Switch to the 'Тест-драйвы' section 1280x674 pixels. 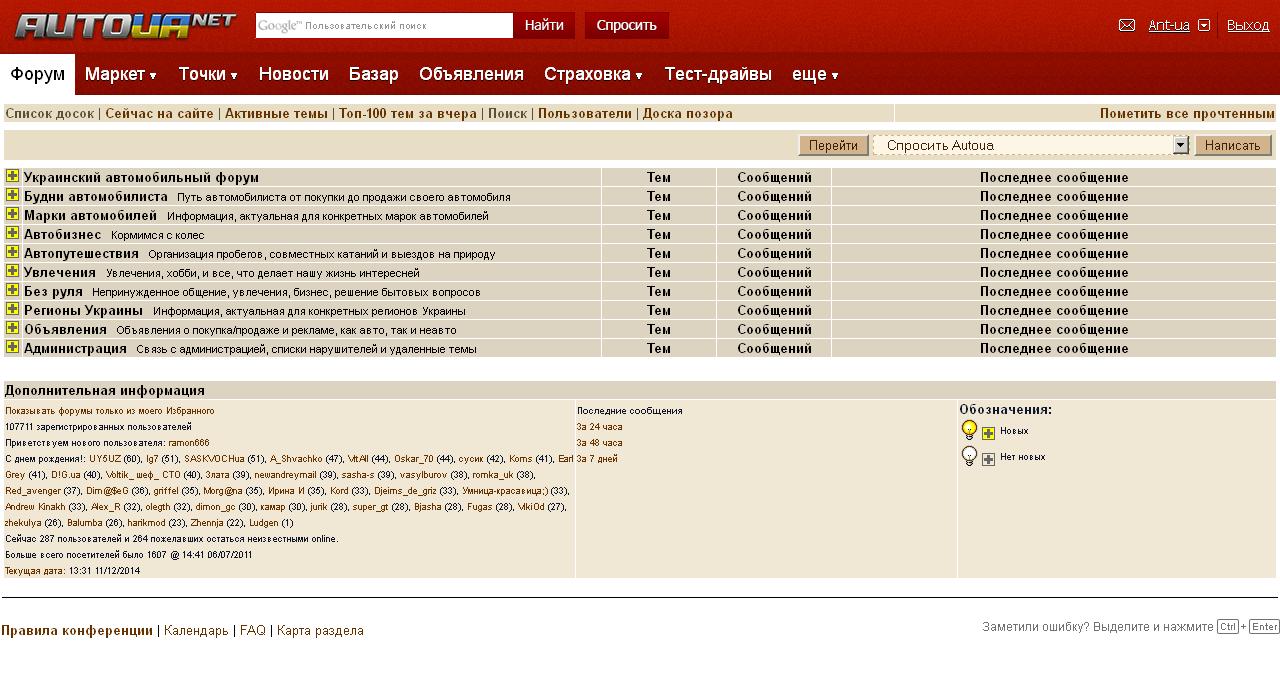718,74
